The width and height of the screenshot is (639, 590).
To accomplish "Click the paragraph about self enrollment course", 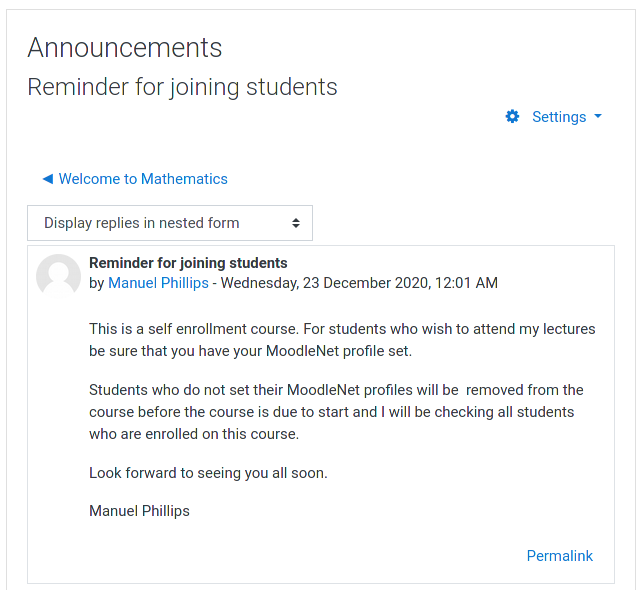I will (x=341, y=340).
